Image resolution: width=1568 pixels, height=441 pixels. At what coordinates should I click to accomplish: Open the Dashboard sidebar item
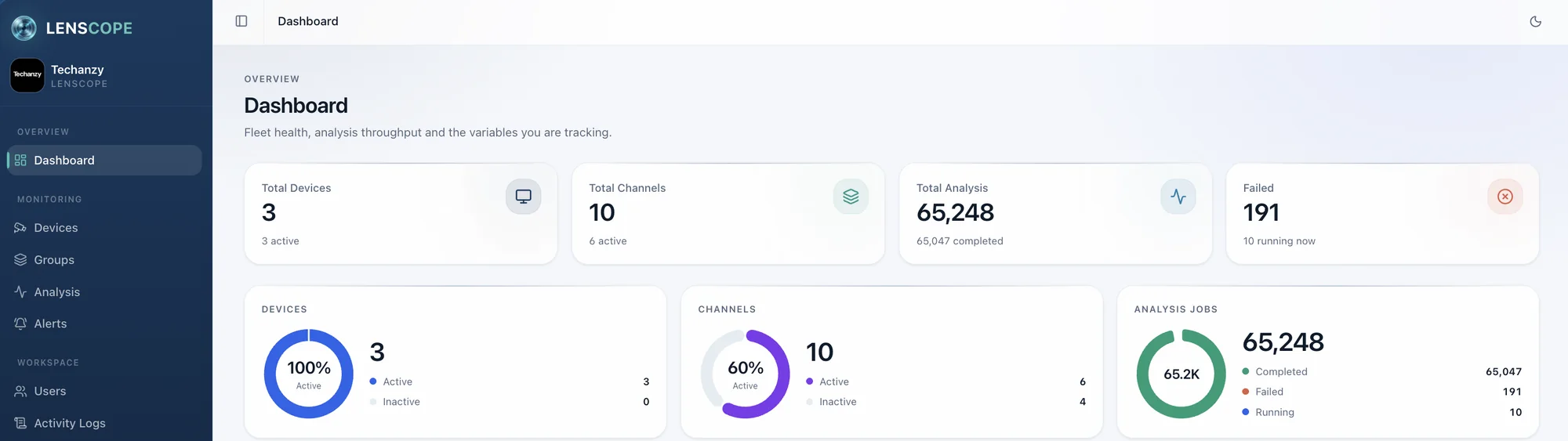click(104, 160)
